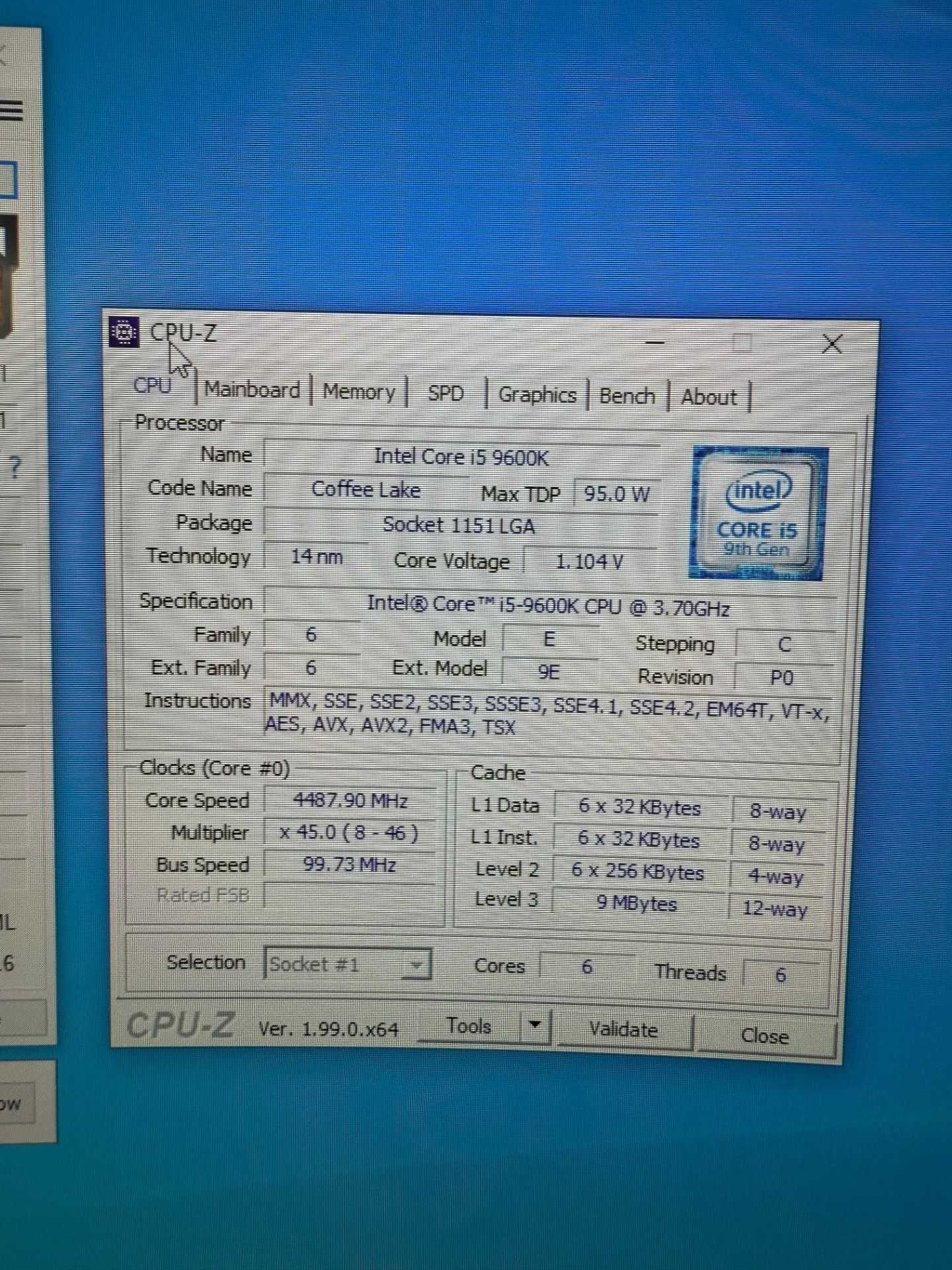Image resolution: width=952 pixels, height=1270 pixels.
Task: Click the L1 Data 6 x 32 KBytes value
Action: click(639, 807)
